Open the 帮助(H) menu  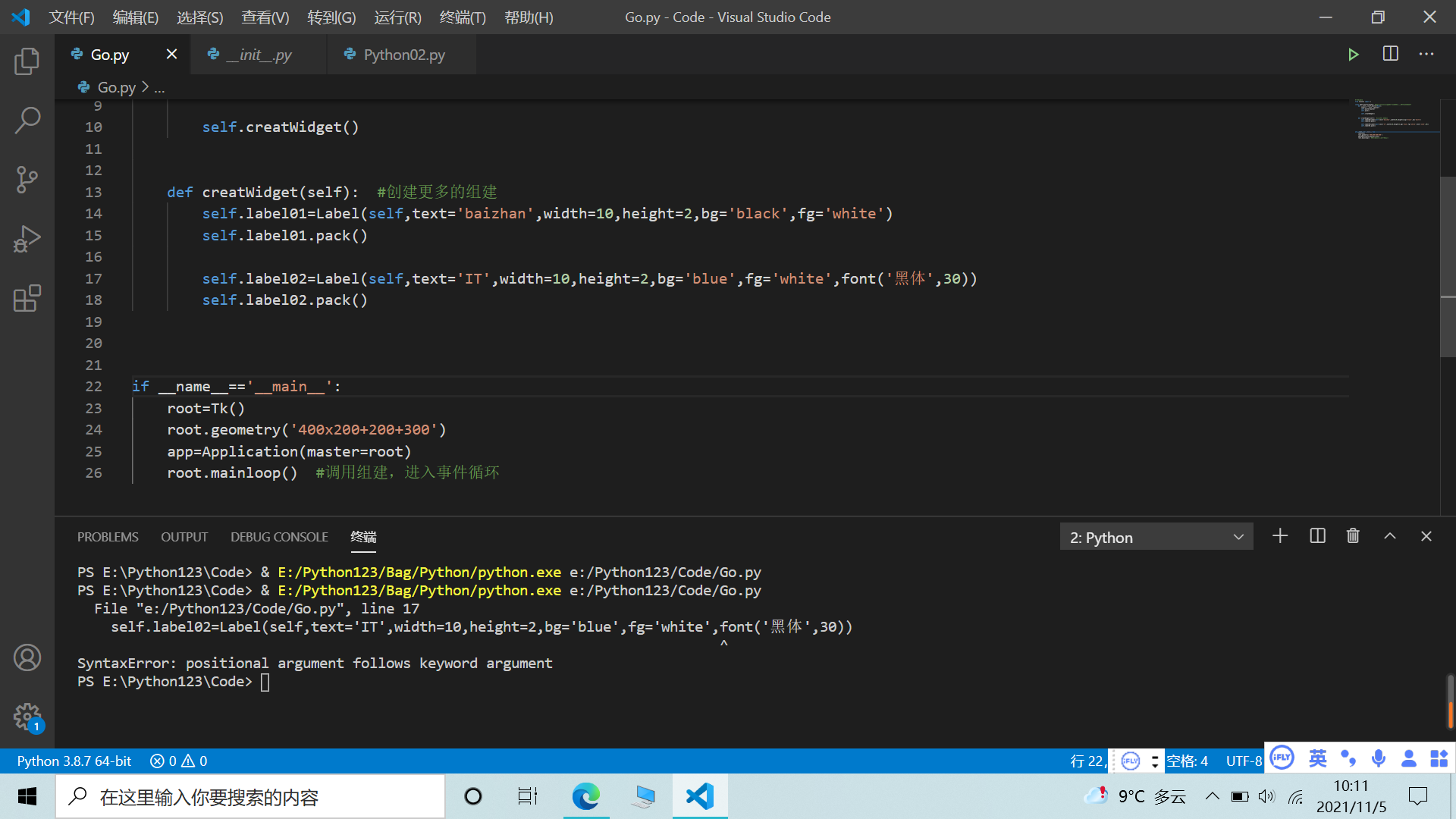tap(529, 17)
